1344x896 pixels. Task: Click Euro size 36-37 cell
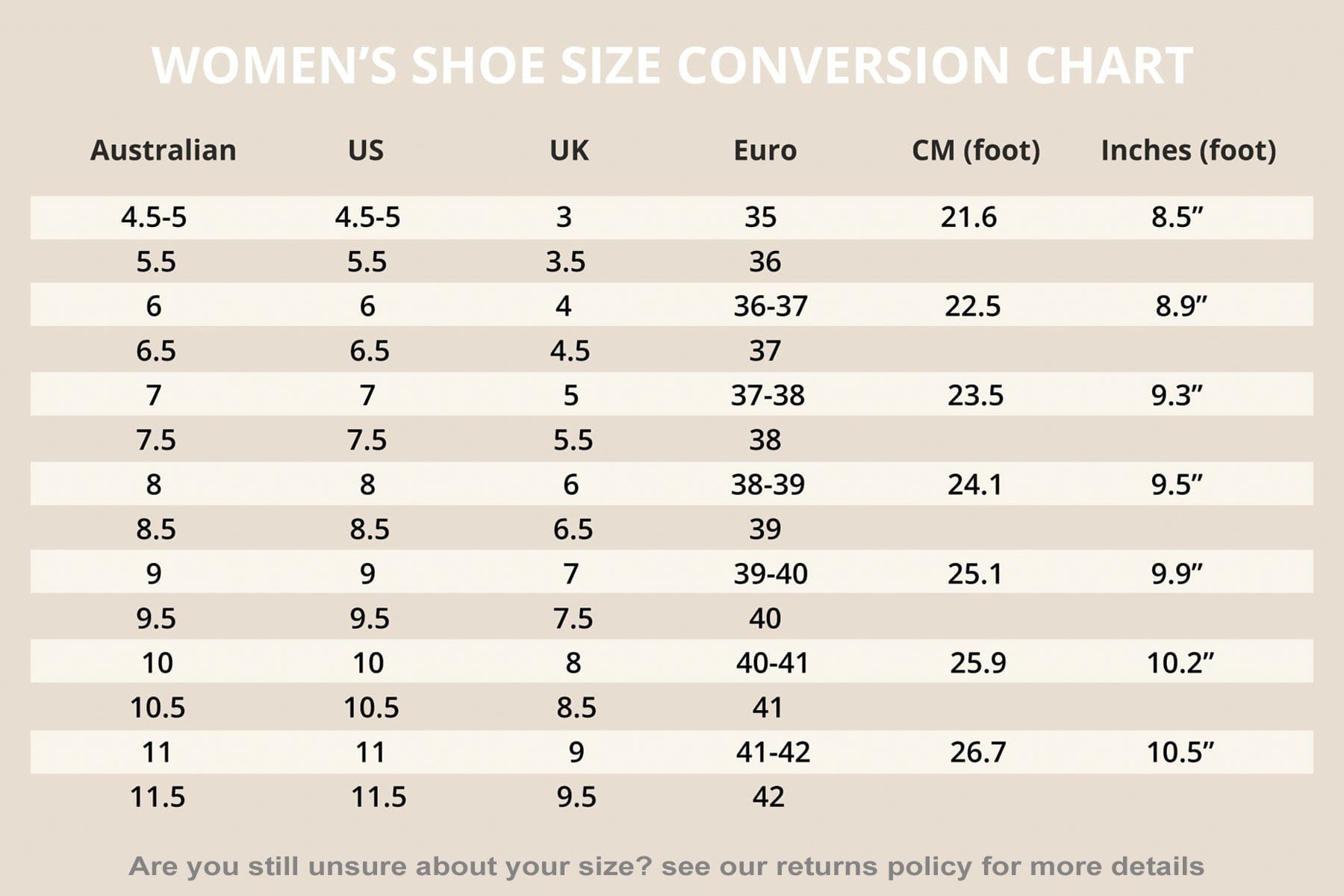[x=770, y=306]
